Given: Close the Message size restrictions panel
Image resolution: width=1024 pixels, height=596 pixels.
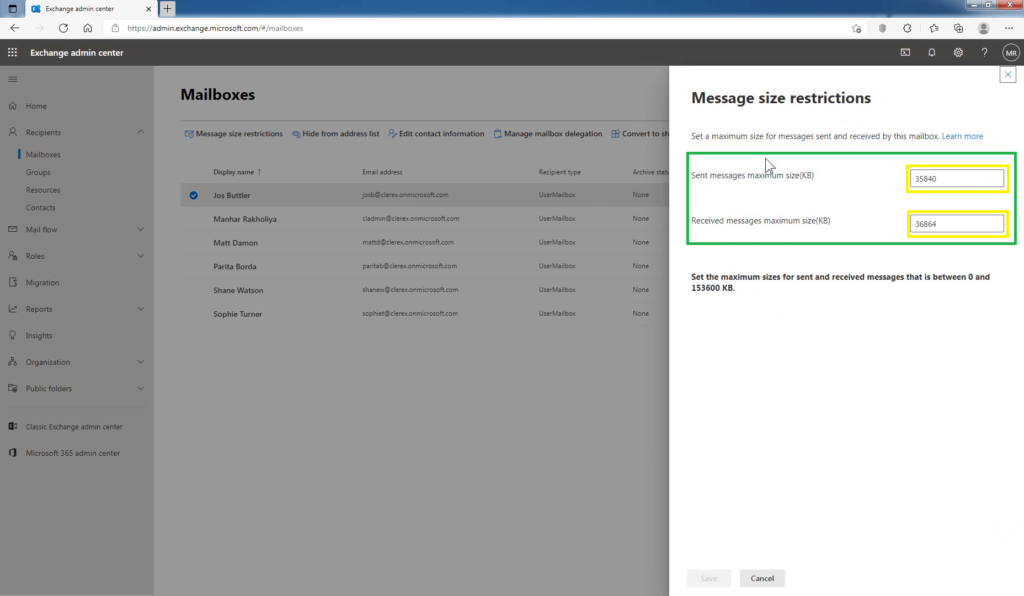Looking at the screenshot, I should coord(1008,74).
